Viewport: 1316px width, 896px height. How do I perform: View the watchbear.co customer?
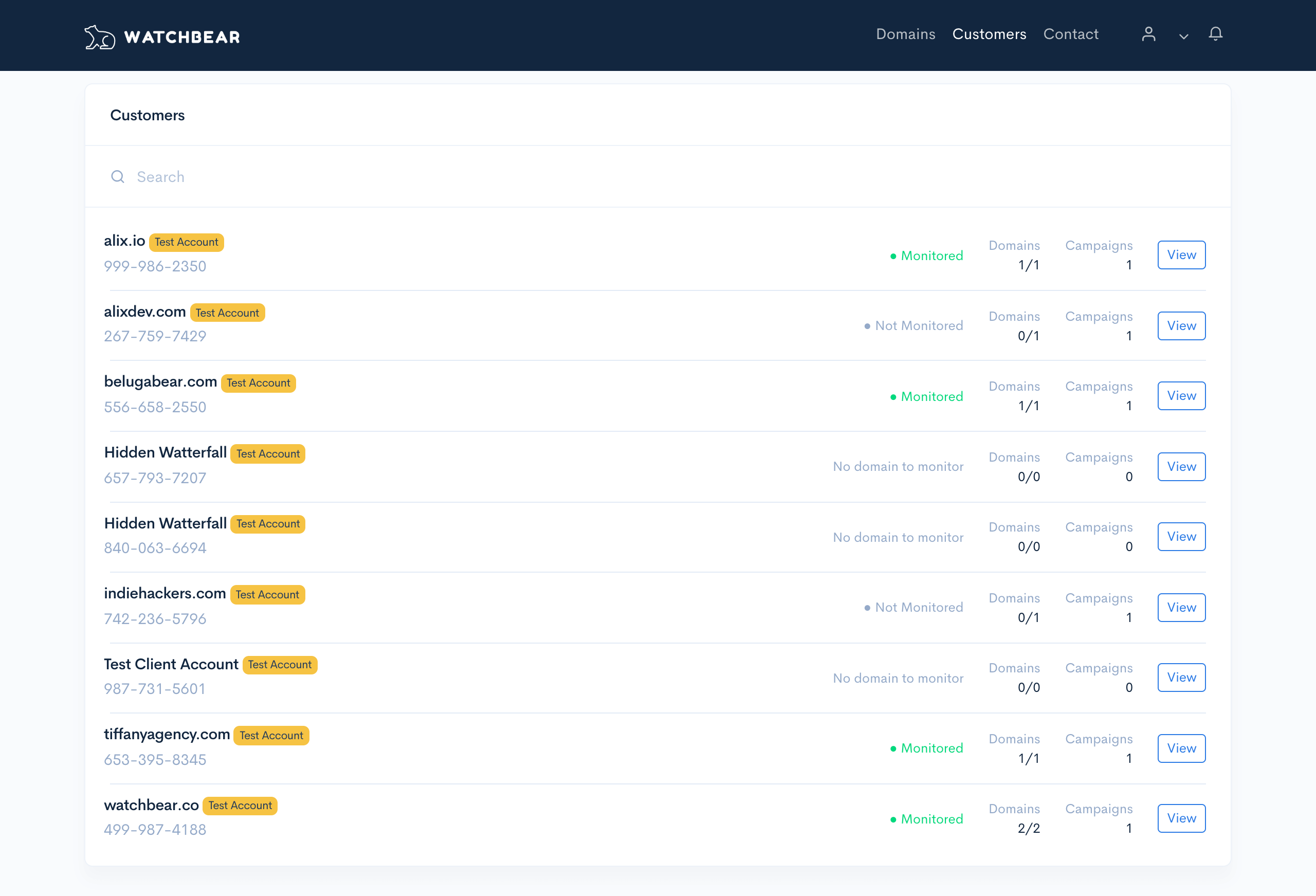pos(1181,818)
